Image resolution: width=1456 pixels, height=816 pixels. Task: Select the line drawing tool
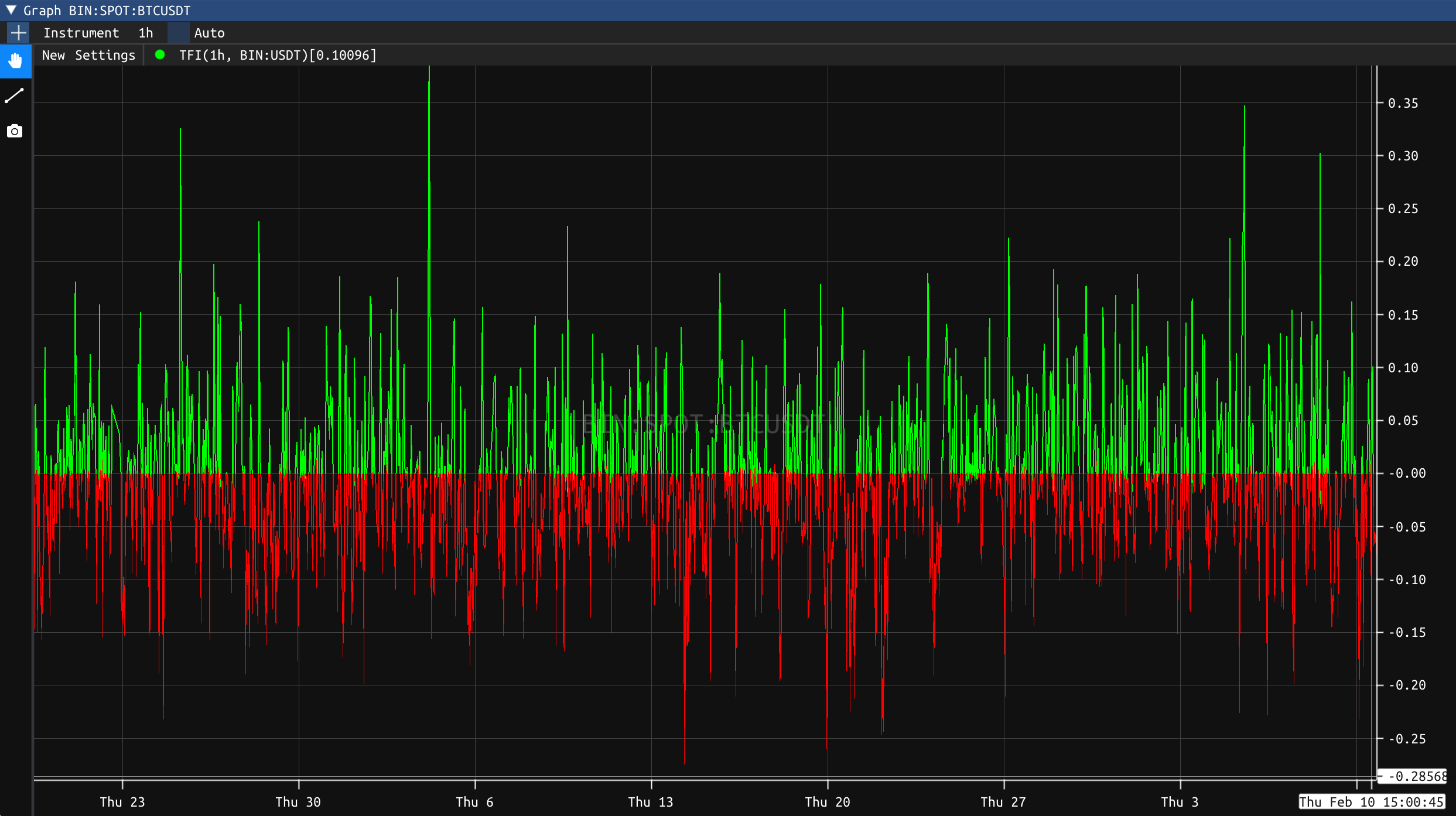(x=15, y=95)
